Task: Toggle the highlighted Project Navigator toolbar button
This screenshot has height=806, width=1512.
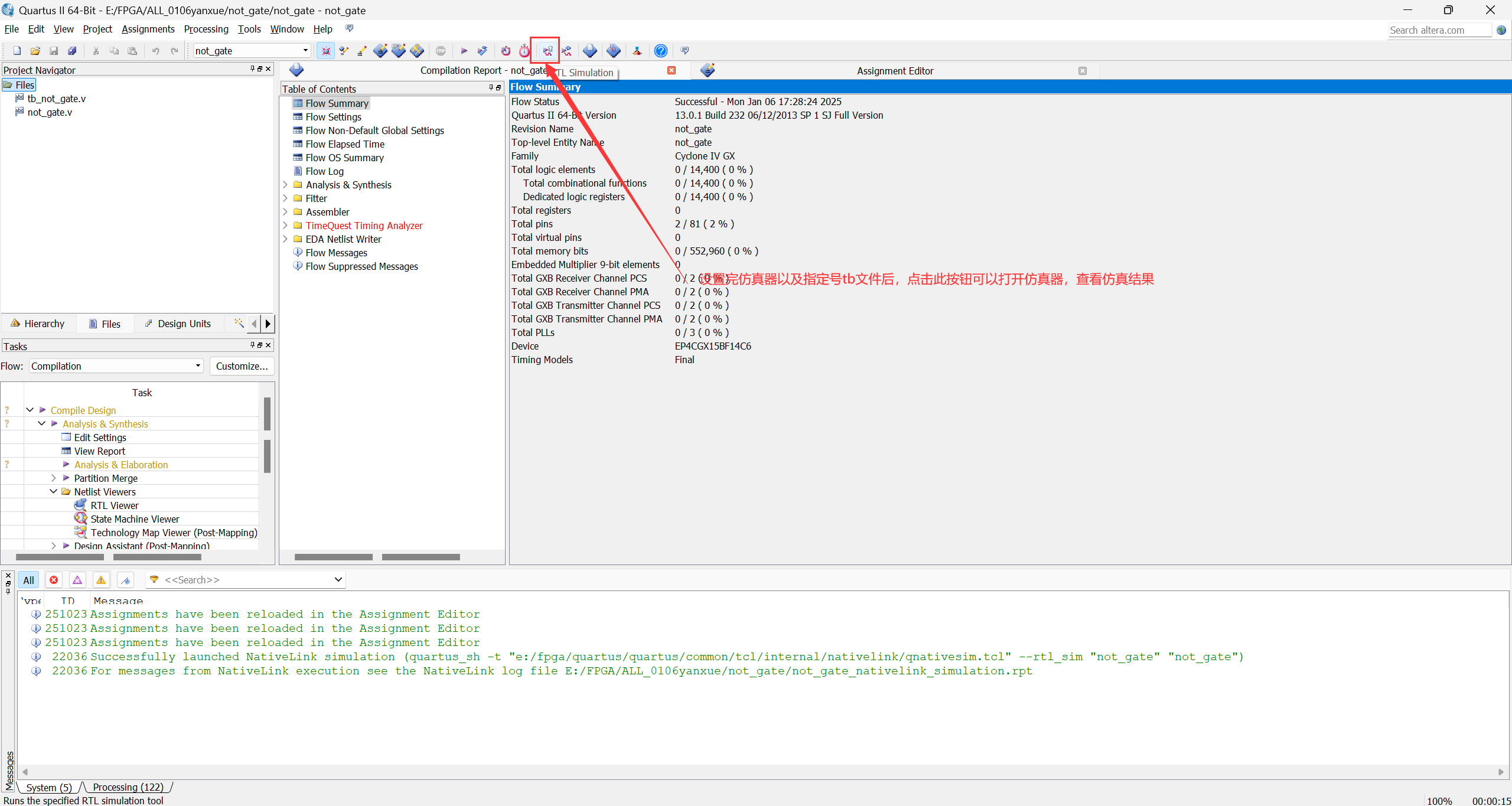Action: [325, 51]
